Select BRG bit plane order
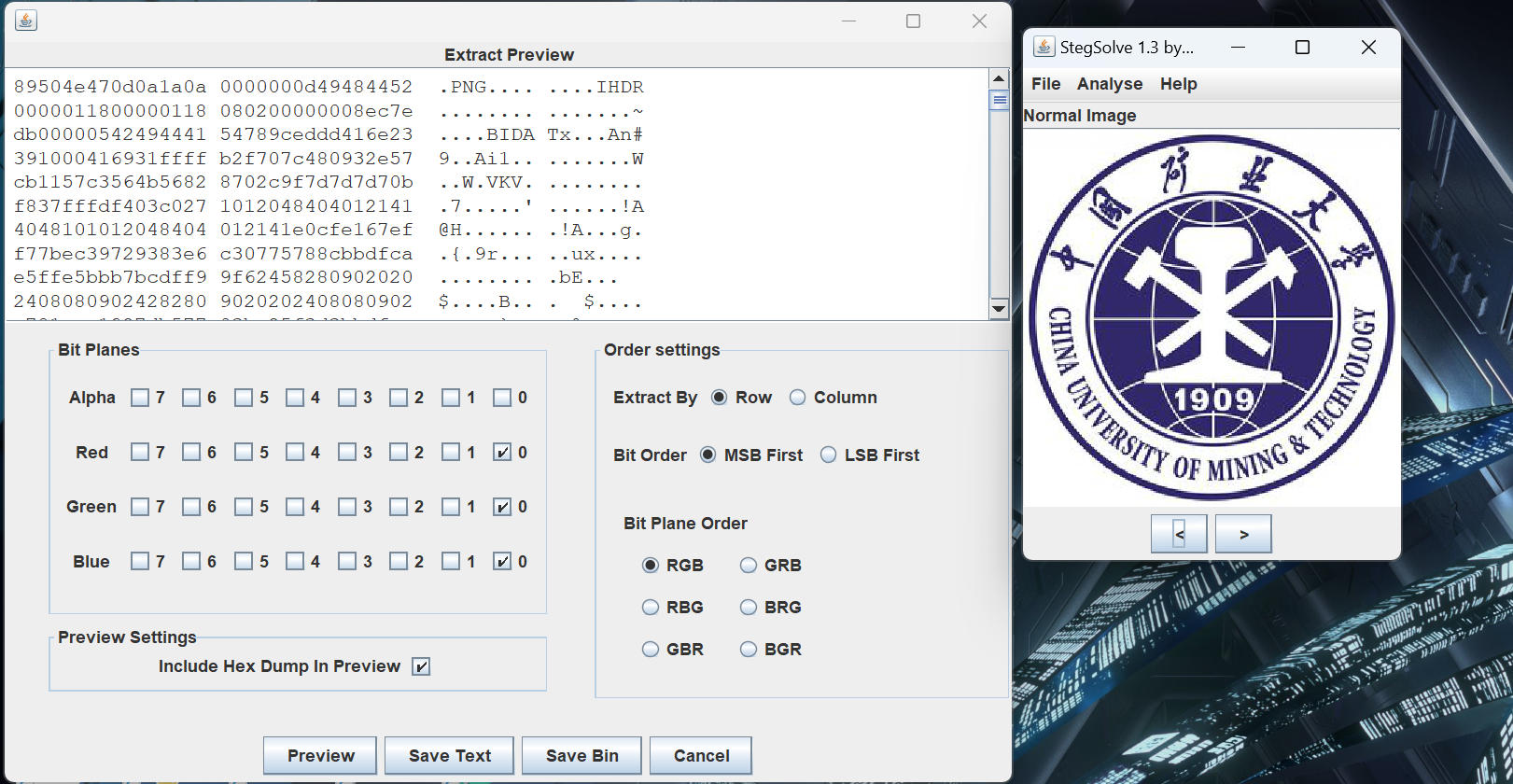 (749, 608)
